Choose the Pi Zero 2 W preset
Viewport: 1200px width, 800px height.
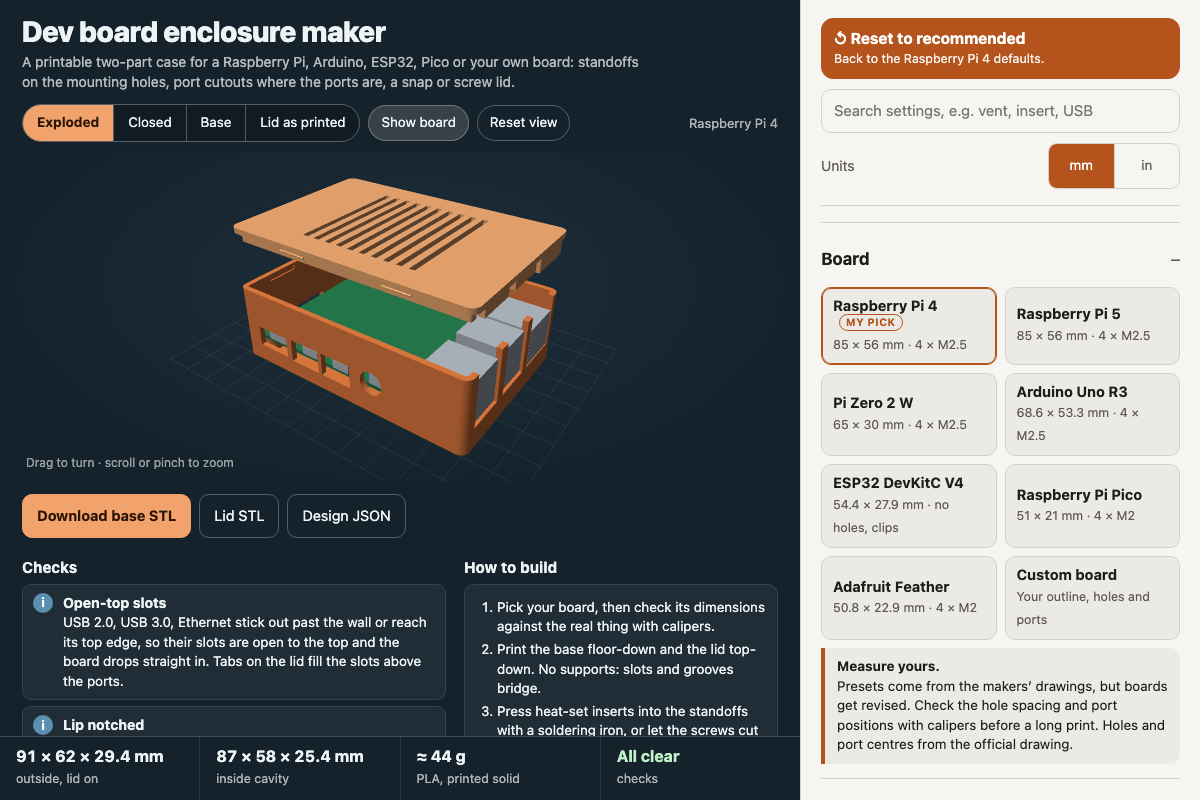coord(908,414)
